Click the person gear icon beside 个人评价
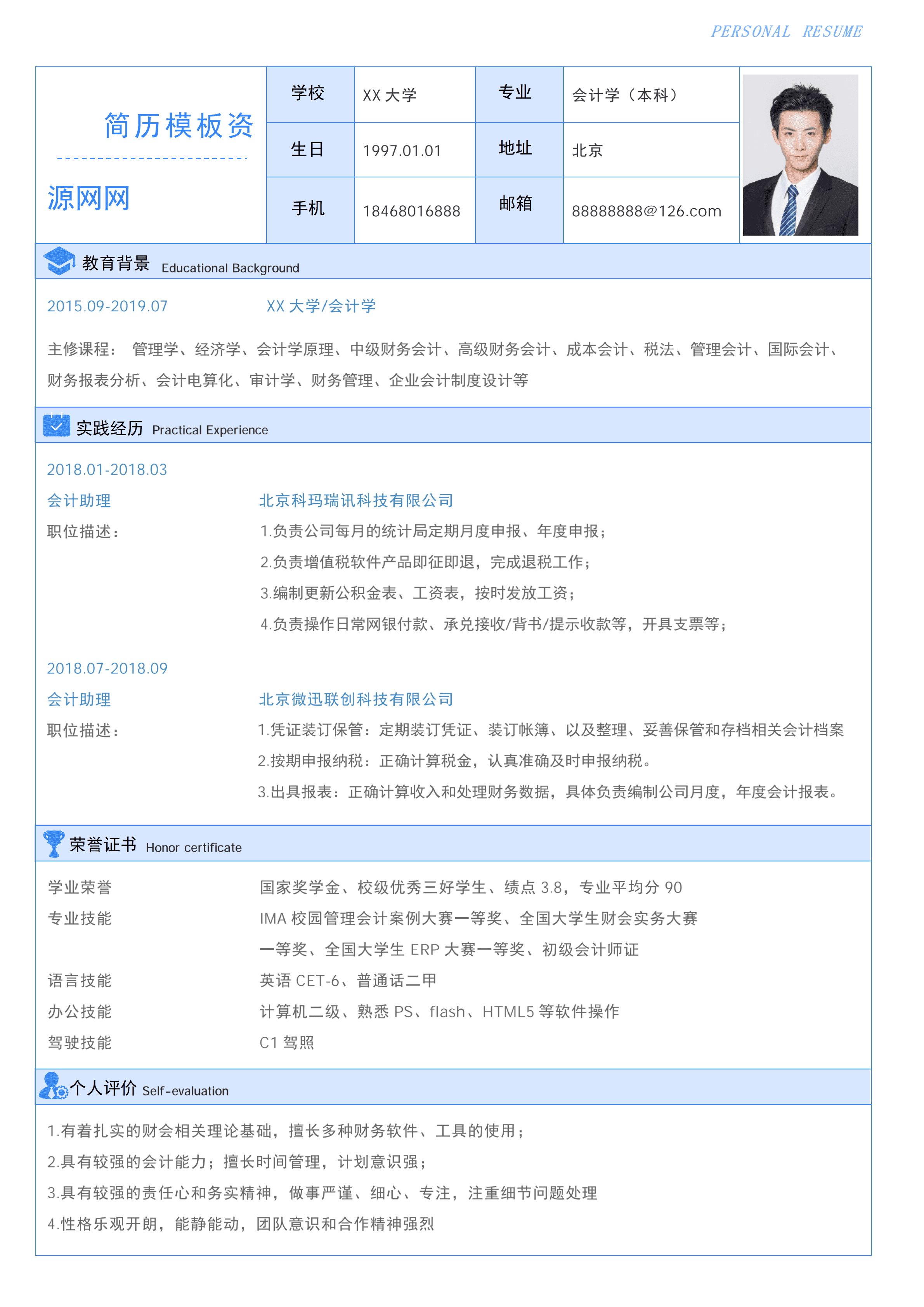This screenshot has width=924, height=1307. pyautogui.click(x=54, y=1086)
